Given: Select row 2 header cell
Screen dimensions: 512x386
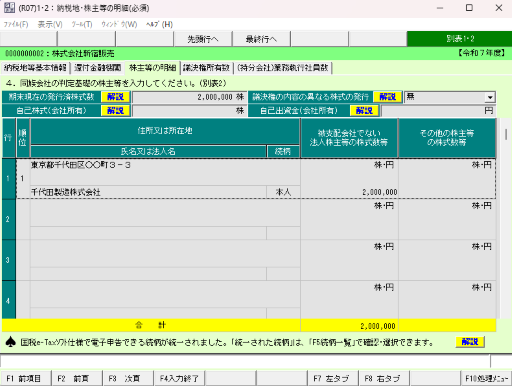Looking at the screenshot, I should click(x=8, y=219).
